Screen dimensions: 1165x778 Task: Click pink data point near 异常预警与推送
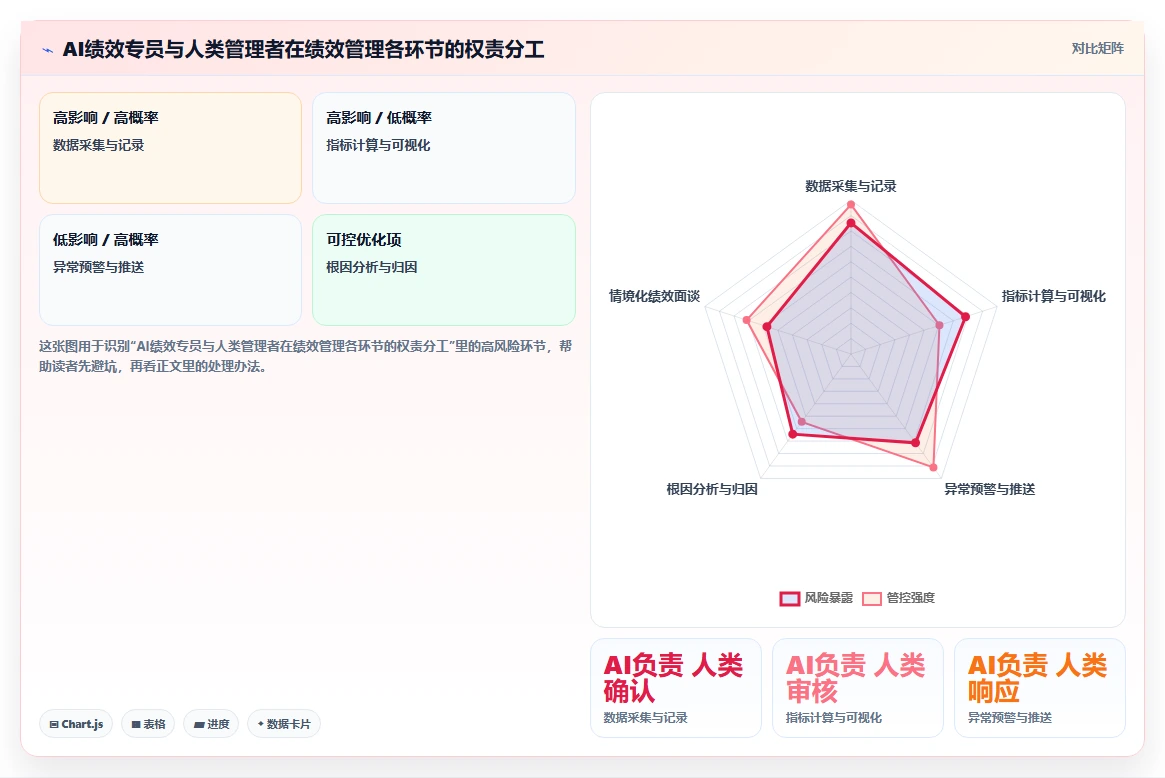(933, 467)
